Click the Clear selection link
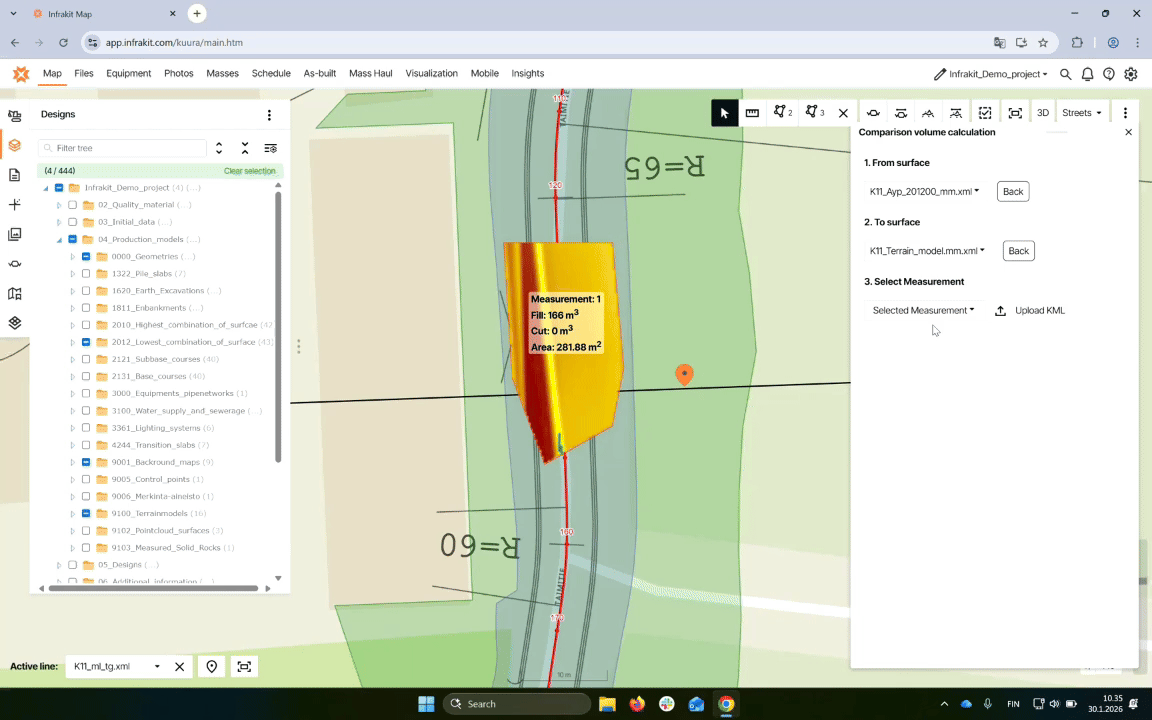 [249, 171]
